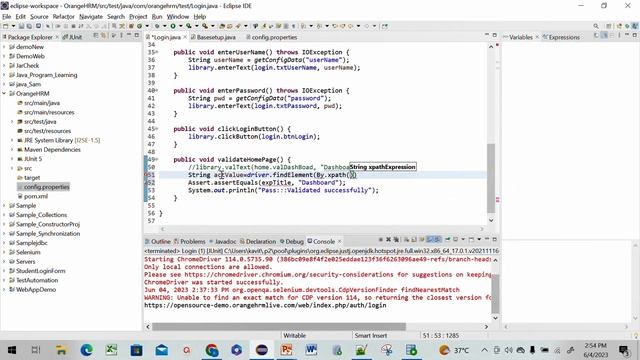Collapse the validateHomePage method fold marker
Viewport: 640px width, 360px height.
(x=157, y=159)
